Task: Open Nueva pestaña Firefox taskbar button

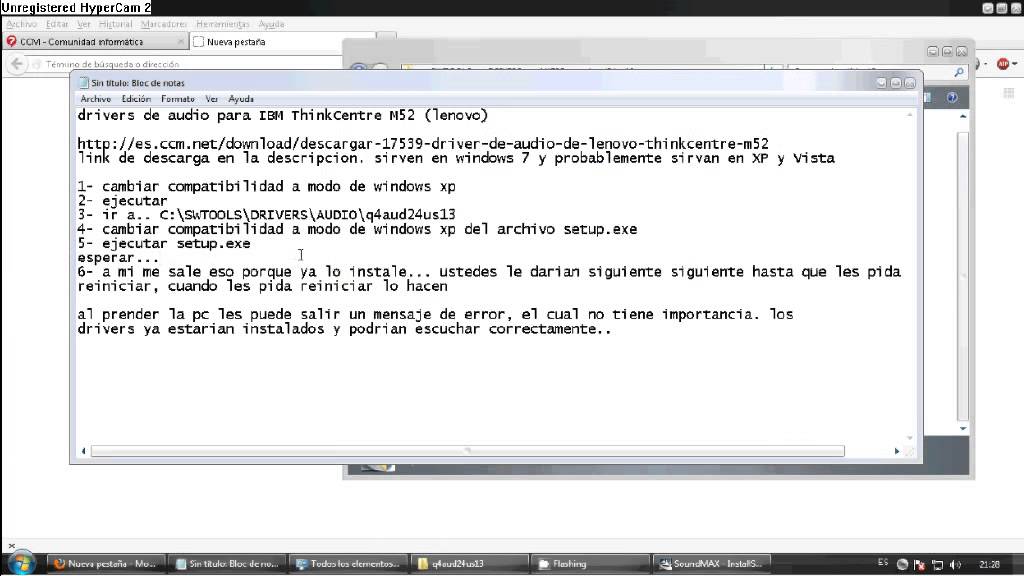Action: [106, 564]
